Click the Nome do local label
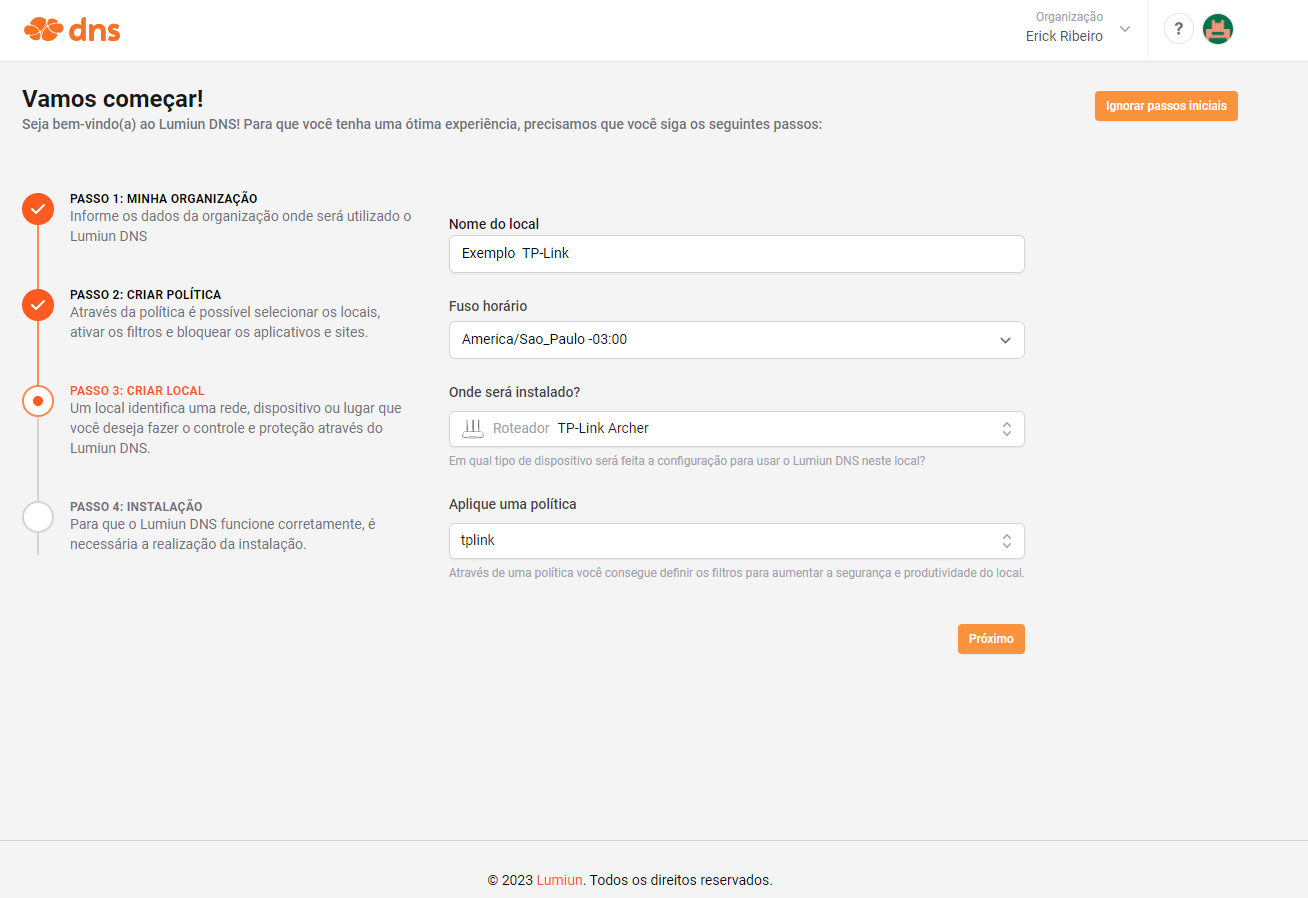The width and height of the screenshot is (1308, 898). point(494,224)
